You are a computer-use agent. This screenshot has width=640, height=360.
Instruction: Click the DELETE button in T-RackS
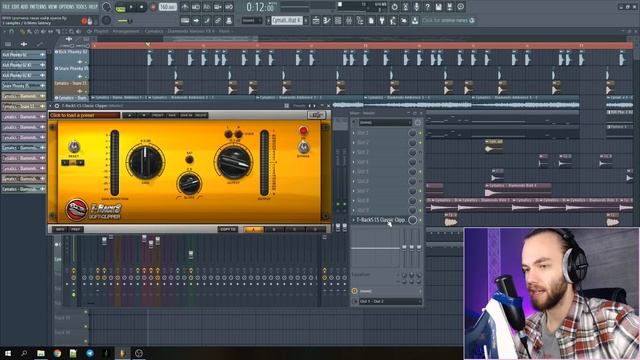point(201,116)
